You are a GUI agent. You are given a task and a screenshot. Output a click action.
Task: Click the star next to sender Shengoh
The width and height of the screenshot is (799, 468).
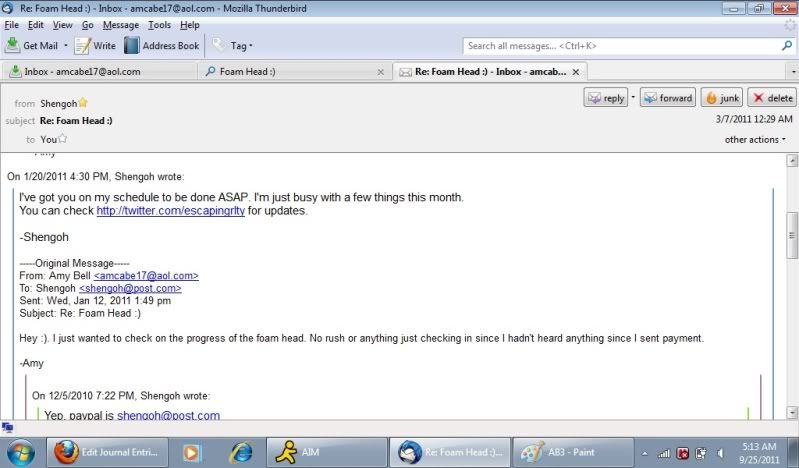pyautogui.click(x=83, y=102)
